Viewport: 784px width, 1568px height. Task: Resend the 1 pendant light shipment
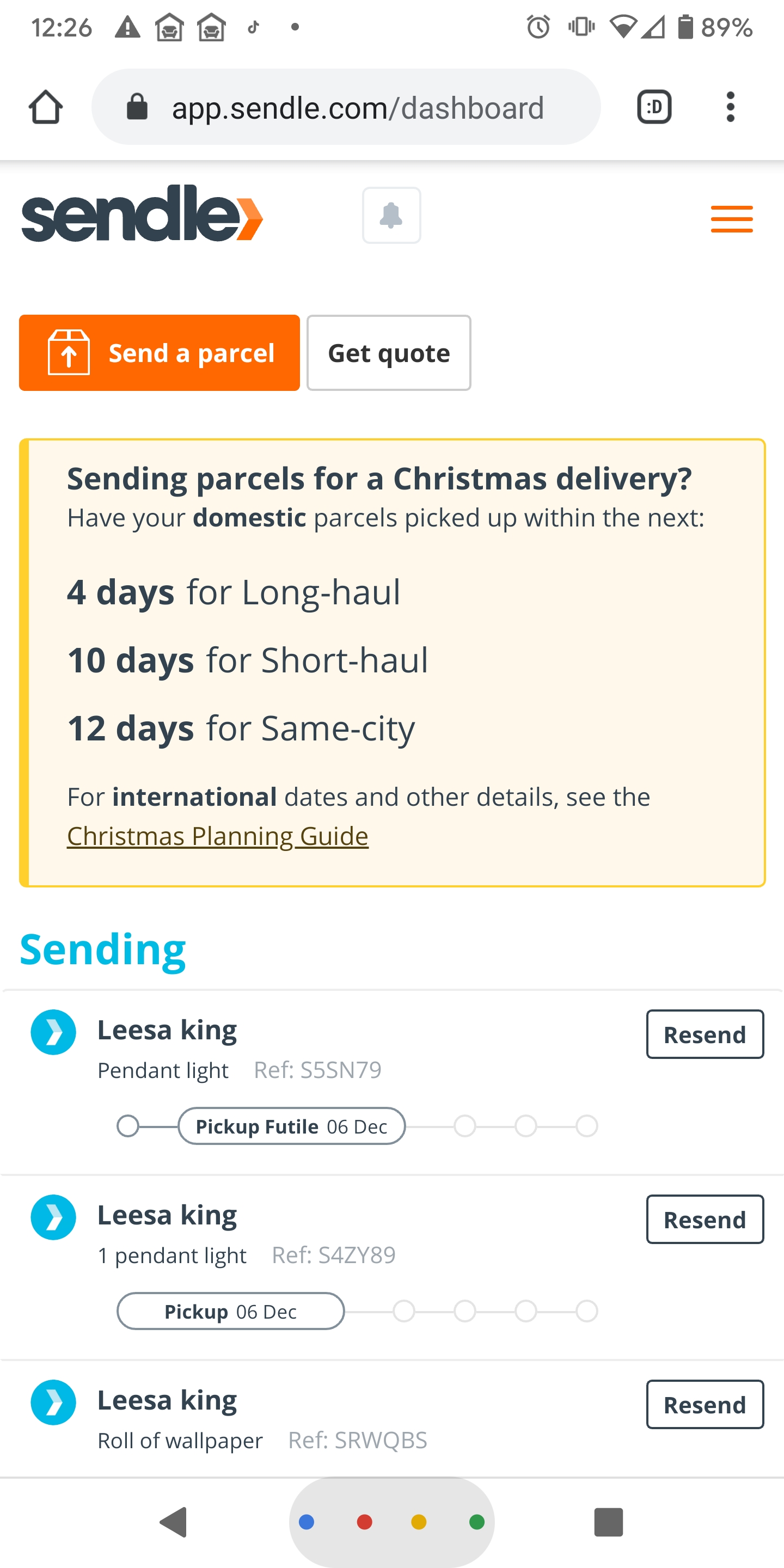tap(705, 1219)
